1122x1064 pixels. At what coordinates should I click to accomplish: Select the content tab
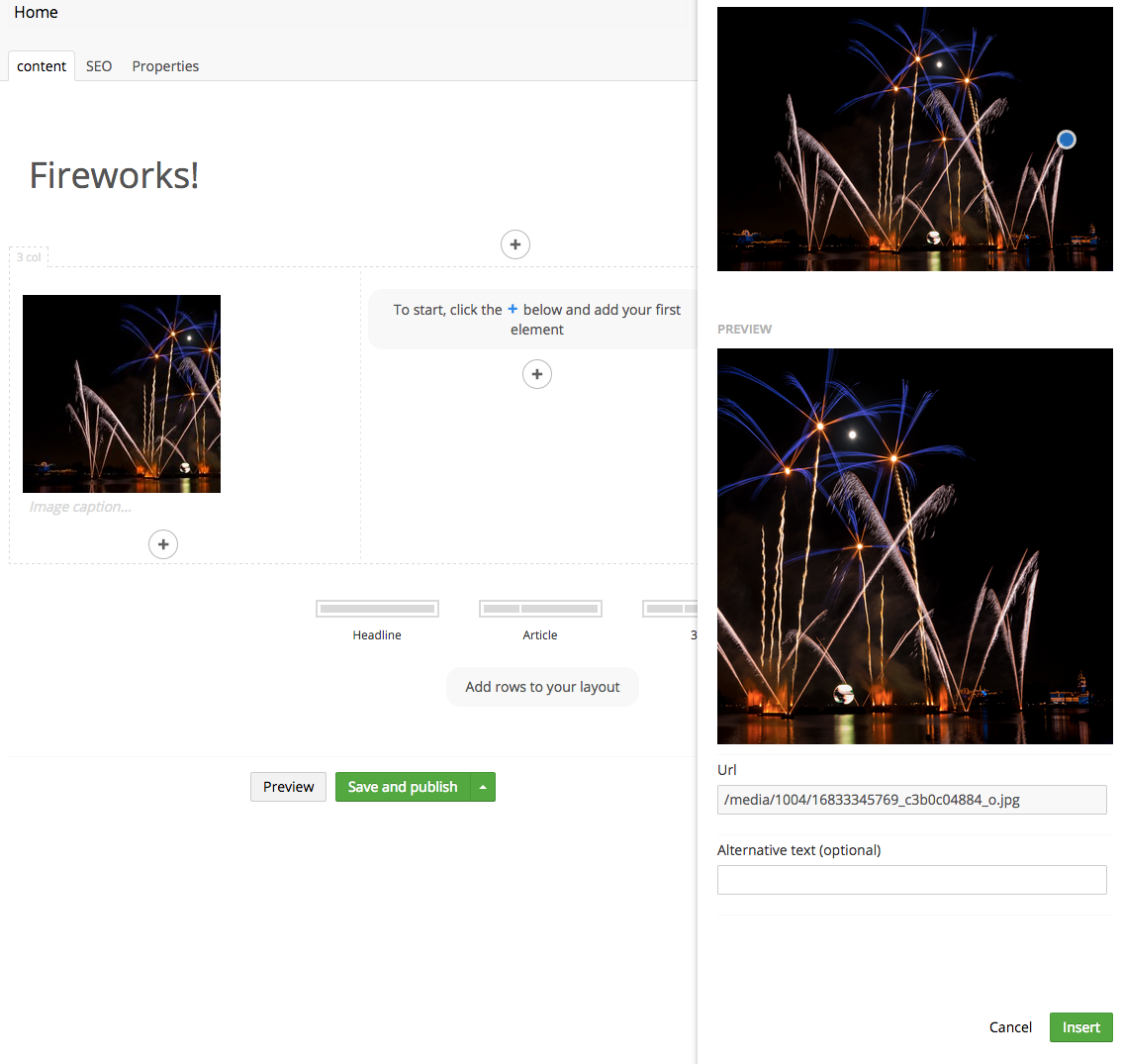42,66
